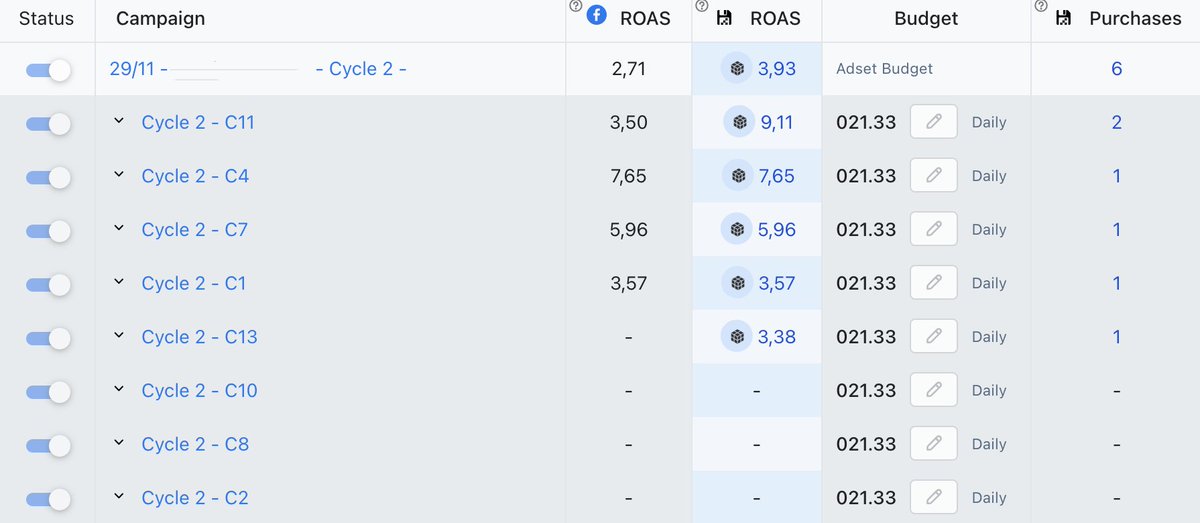
Task: Open Cycle 2 - C1 link
Action: coord(193,283)
